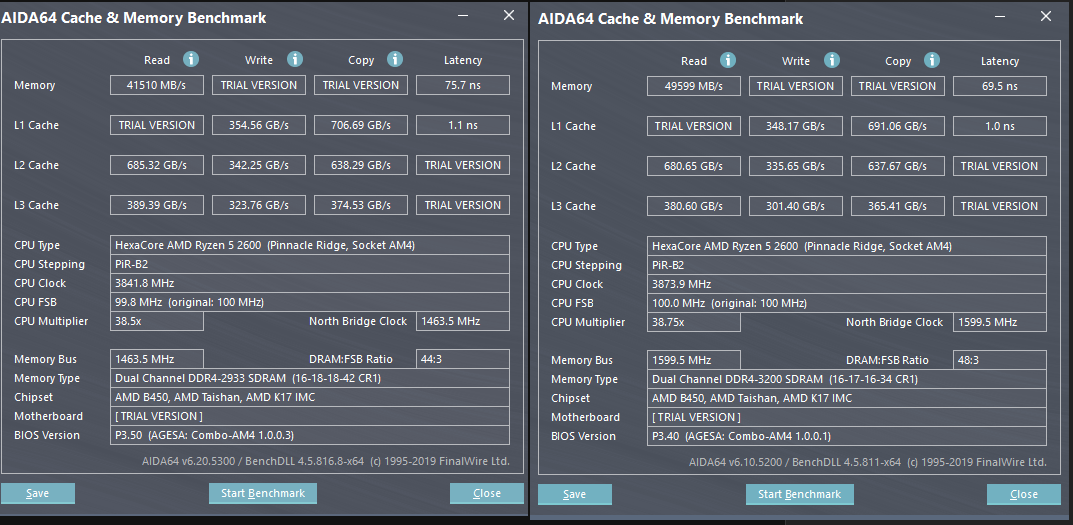This screenshot has width=1073, height=525.
Task: Click Motherboard TRIAL VERSION field in right window
Action: (846, 417)
